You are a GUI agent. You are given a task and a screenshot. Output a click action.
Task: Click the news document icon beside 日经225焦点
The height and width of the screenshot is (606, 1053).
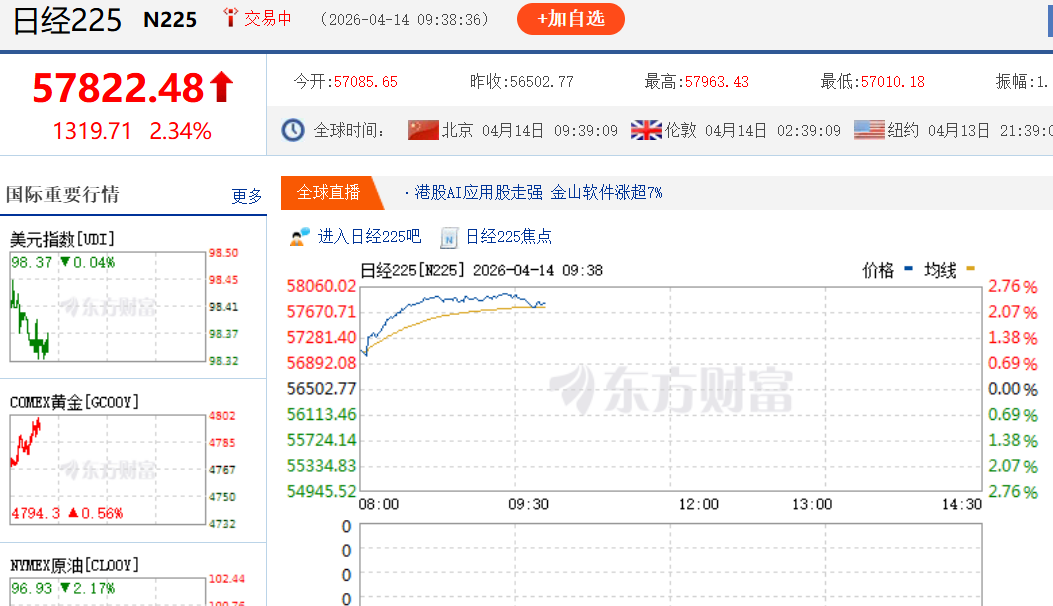tap(449, 238)
